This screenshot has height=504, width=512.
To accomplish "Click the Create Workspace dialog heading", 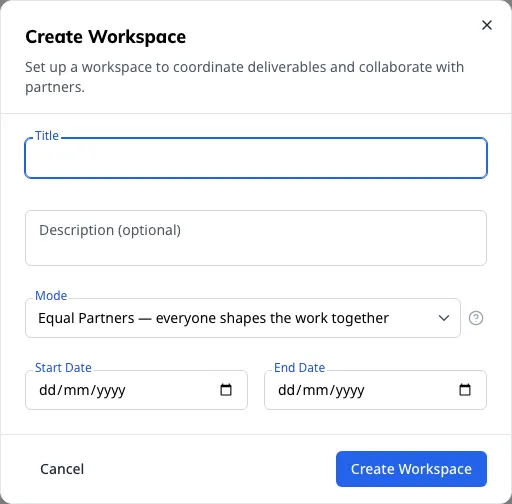I will pyautogui.click(x=106, y=37).
